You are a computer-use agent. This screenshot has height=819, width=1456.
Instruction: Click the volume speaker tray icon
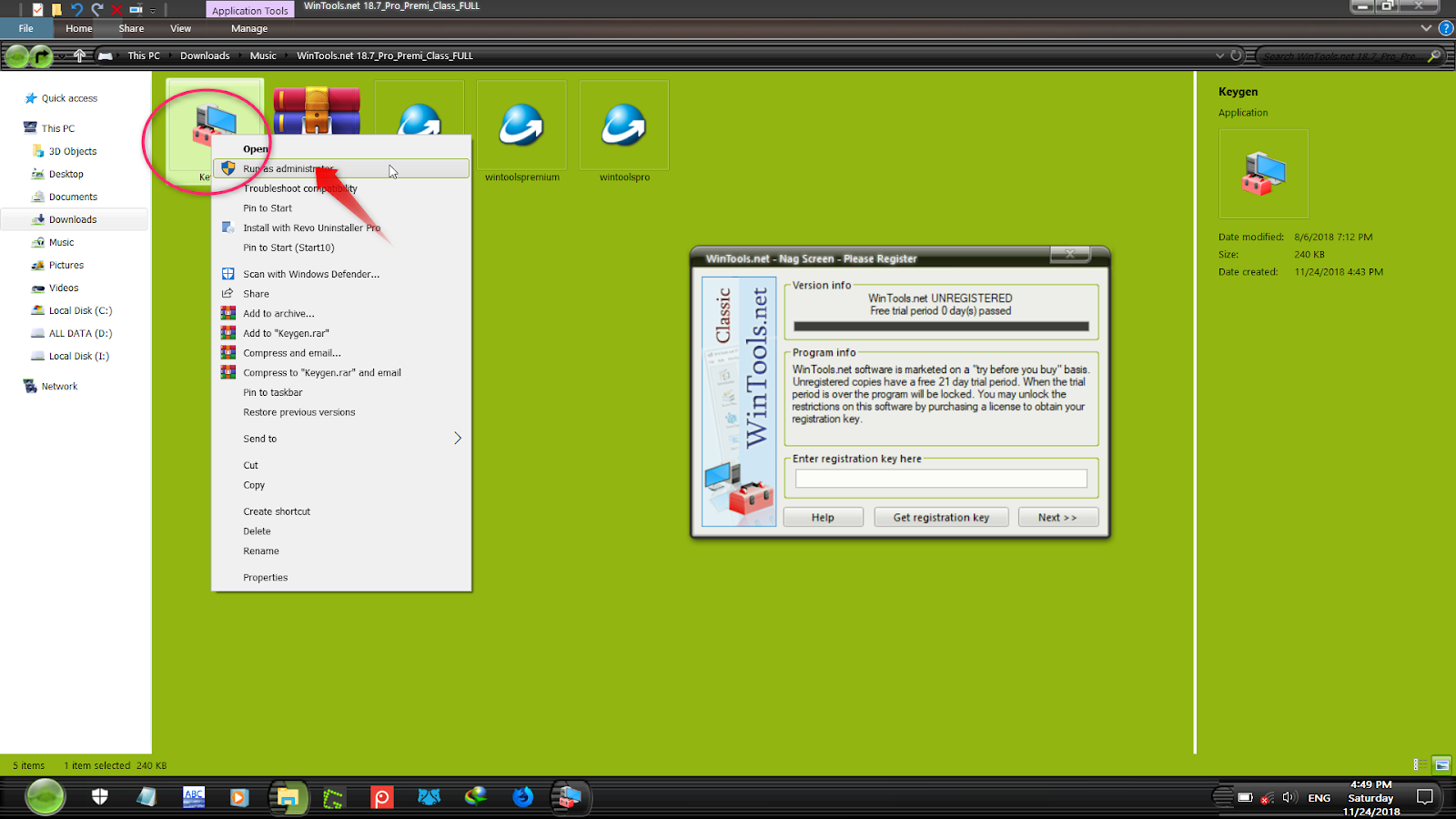[x=1289, y=798]
